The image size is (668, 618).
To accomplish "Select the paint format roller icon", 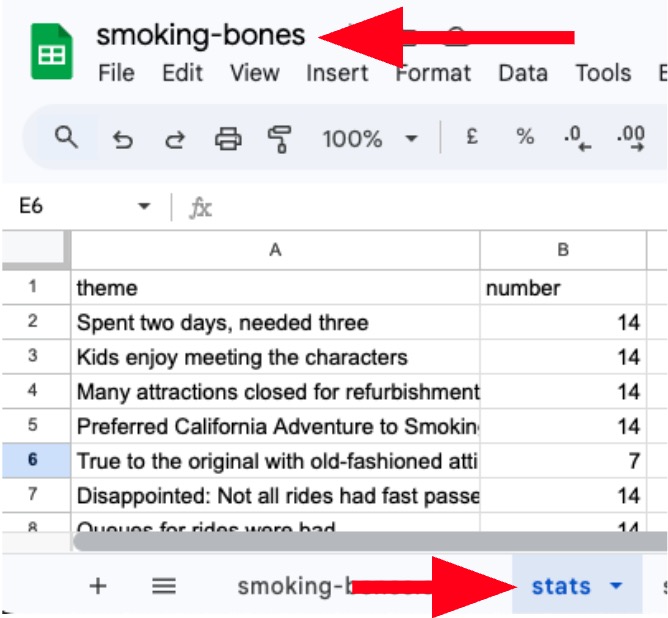I will coord(280,139).
